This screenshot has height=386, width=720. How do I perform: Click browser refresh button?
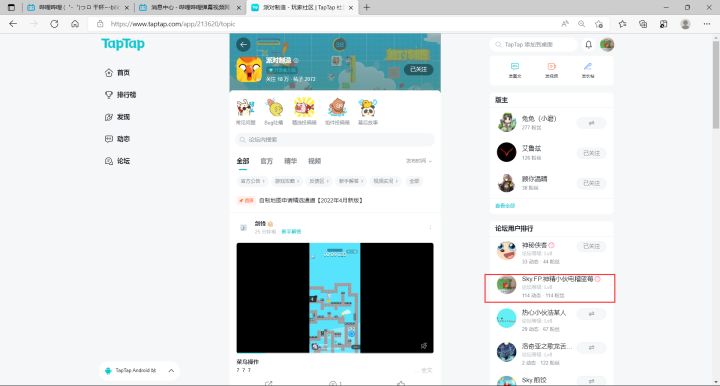(x=54, y=24)
